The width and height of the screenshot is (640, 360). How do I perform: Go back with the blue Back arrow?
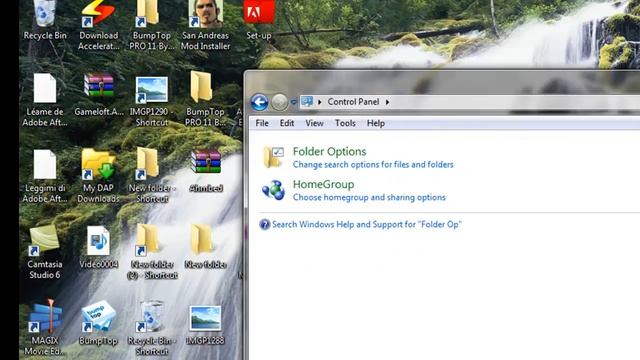click(x=259, y=102)
